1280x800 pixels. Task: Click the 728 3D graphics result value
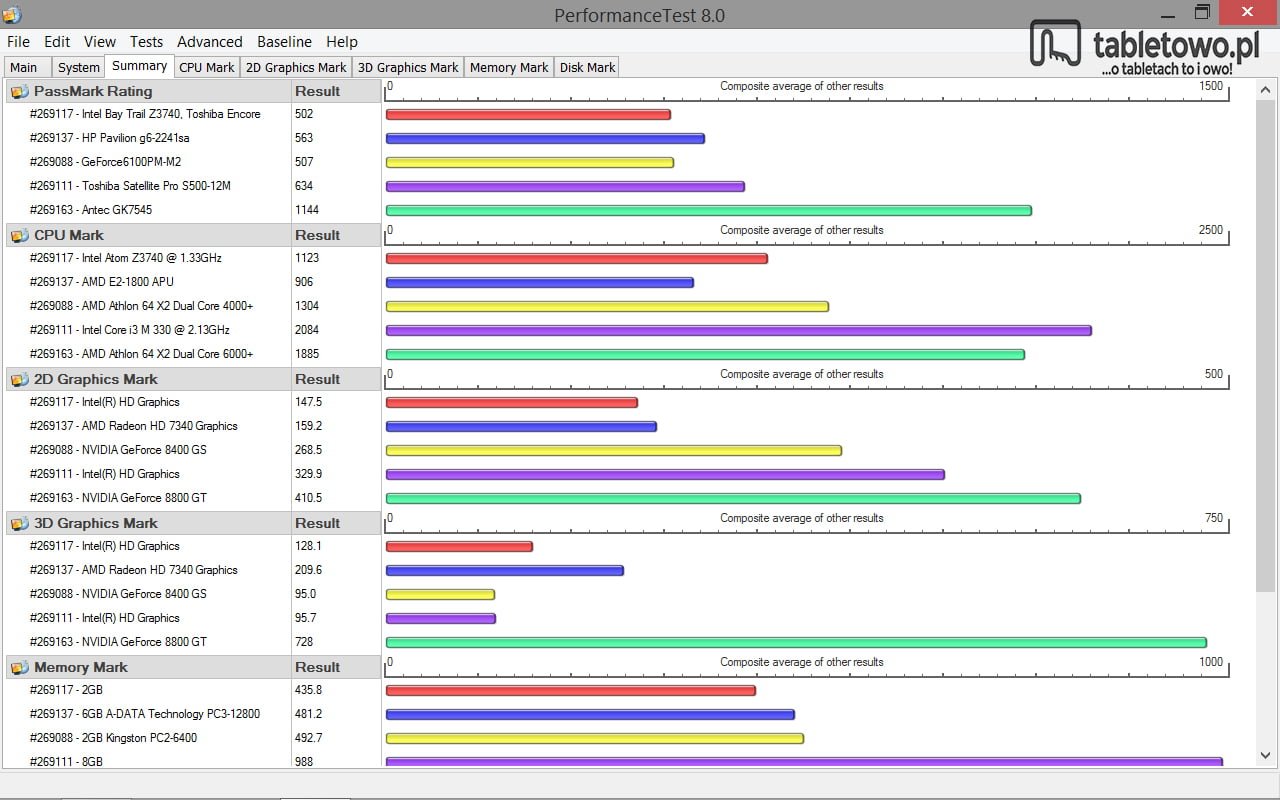point(304,642)
